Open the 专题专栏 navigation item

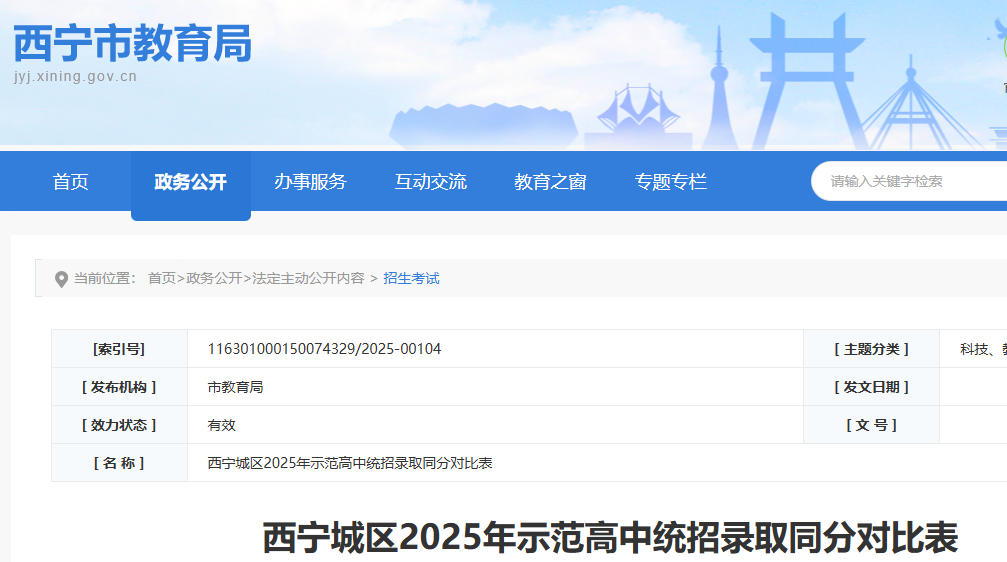point(670,182)
